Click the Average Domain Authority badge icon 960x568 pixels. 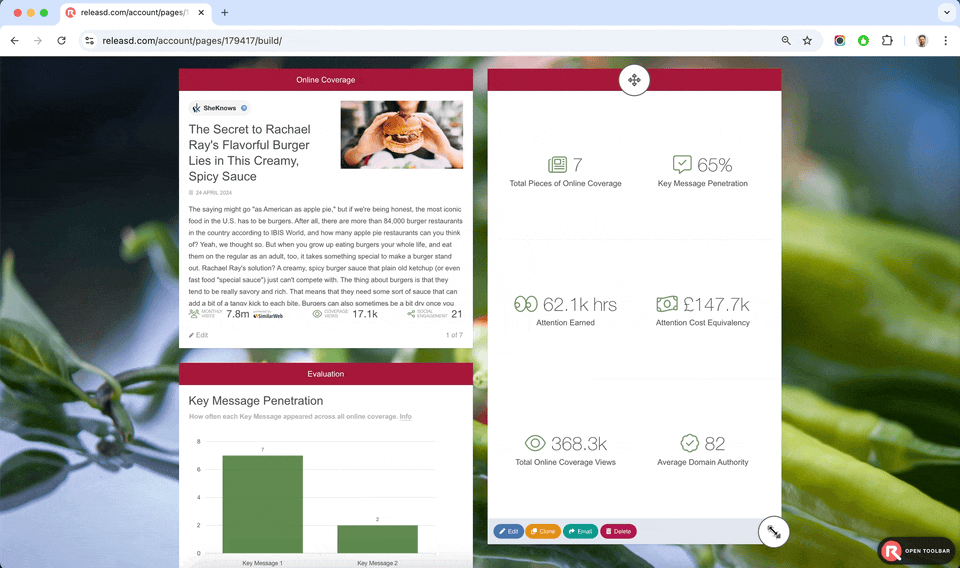(689, 443)
